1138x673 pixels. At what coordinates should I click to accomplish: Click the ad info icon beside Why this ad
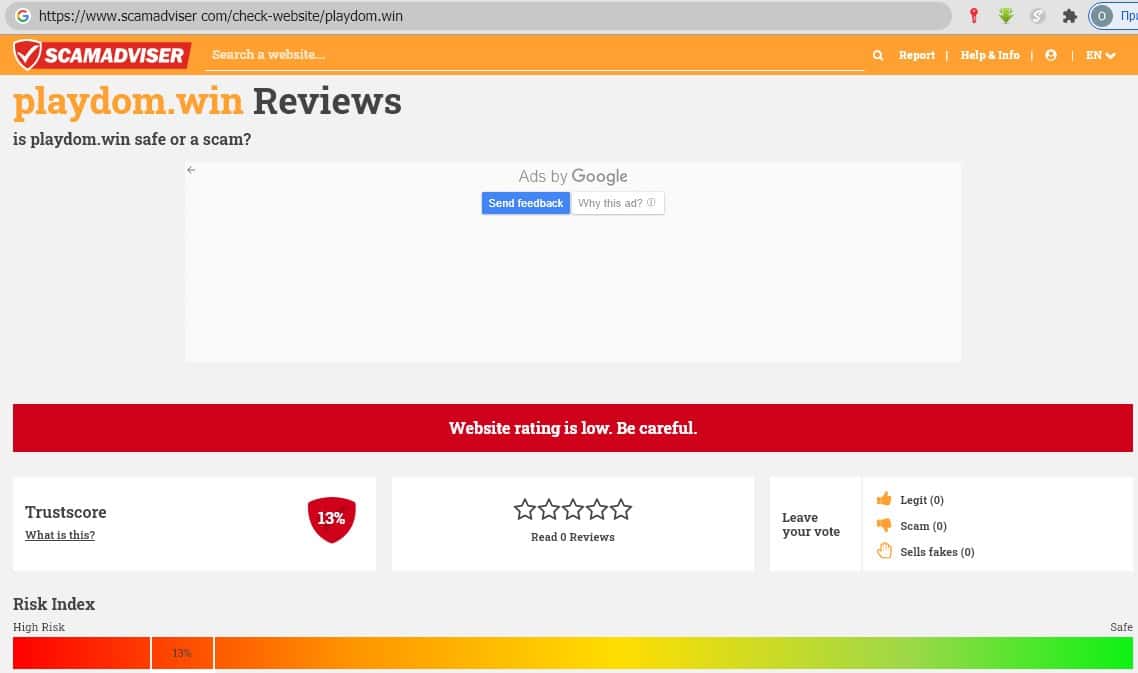651,203
